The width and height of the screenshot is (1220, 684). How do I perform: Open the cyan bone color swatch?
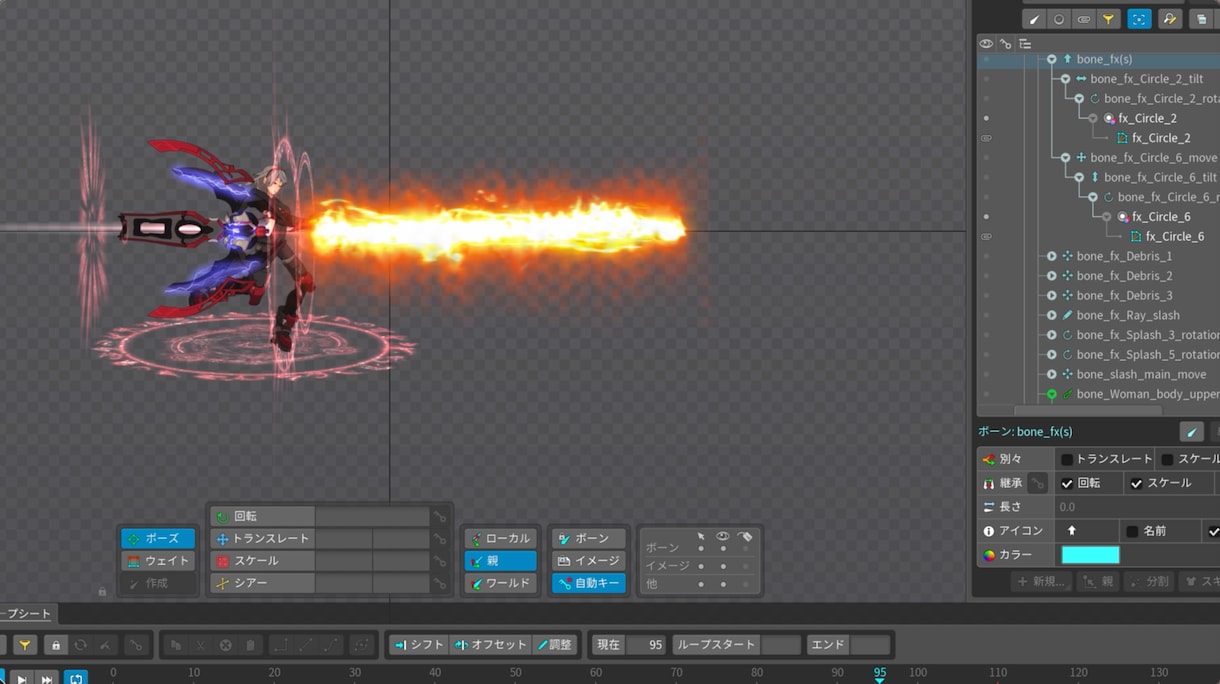coord(1090,555)
